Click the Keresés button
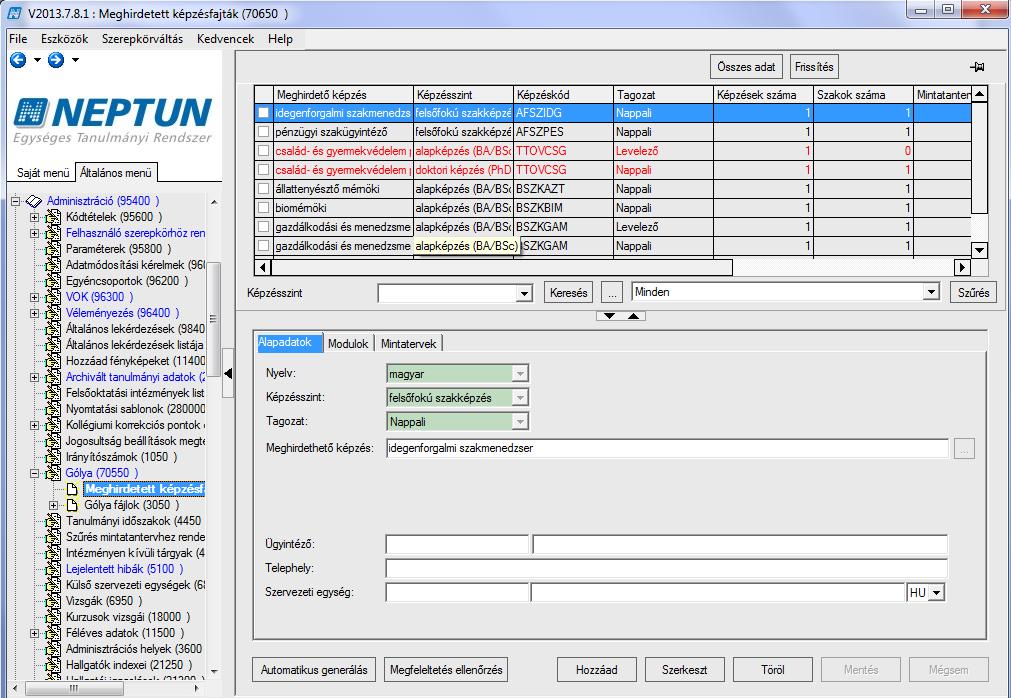 pyautogui.click(x=569, y=293)
